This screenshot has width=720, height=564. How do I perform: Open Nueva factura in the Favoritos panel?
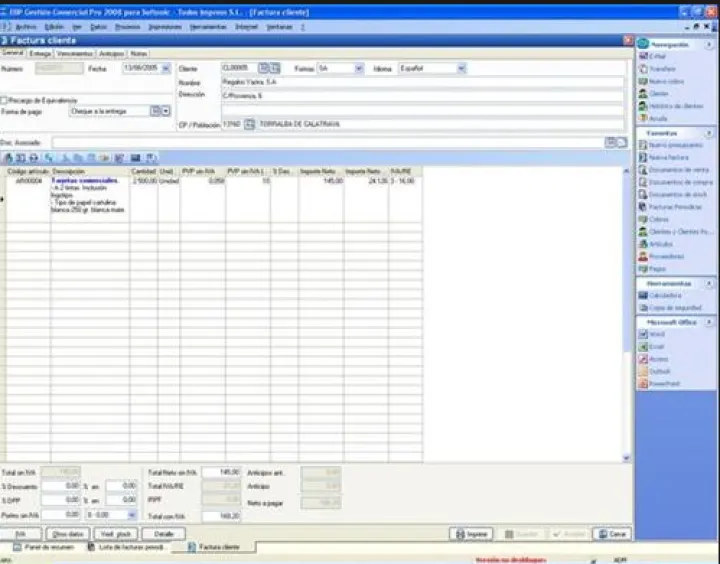pyautogui.click(x=669, y=157)
